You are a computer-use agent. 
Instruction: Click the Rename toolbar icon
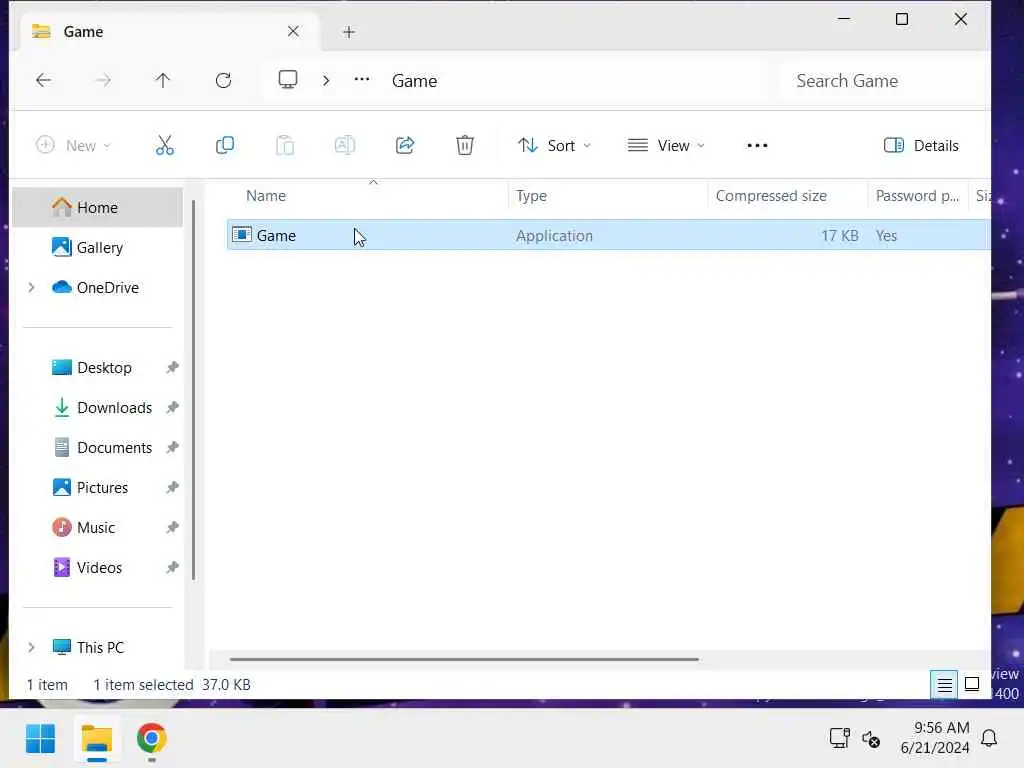(345, 145)
